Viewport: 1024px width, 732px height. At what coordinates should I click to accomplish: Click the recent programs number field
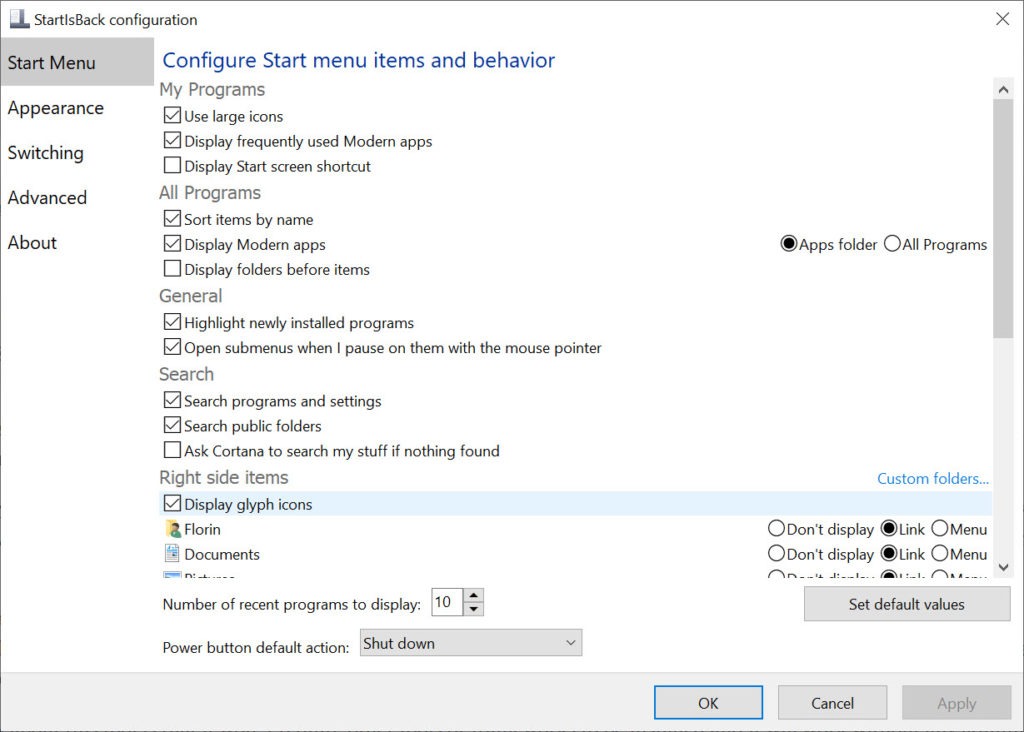tap(447, 602)
